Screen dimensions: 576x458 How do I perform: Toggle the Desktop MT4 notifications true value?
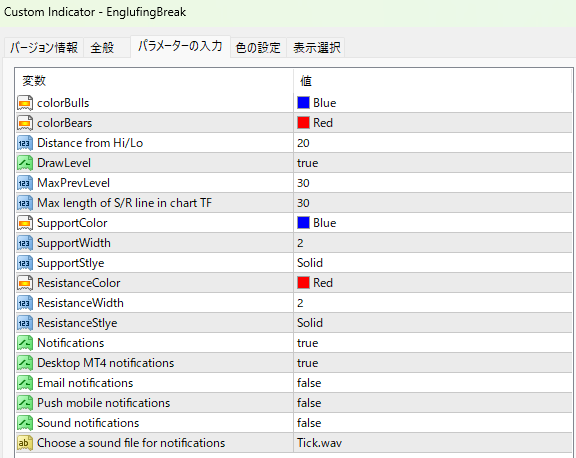[x=433, y=363]
